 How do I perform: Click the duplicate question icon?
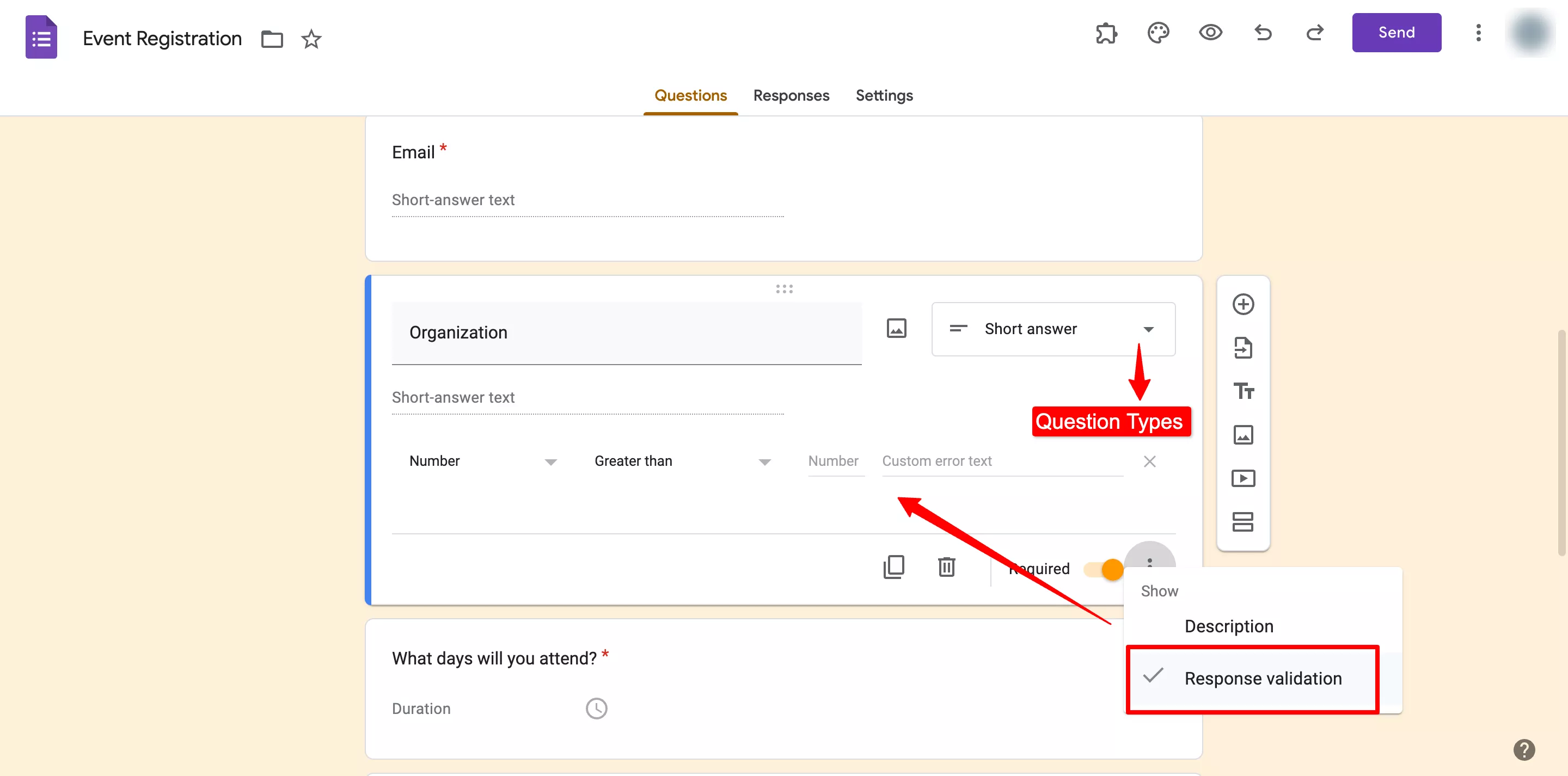click(x=893, y=567)
